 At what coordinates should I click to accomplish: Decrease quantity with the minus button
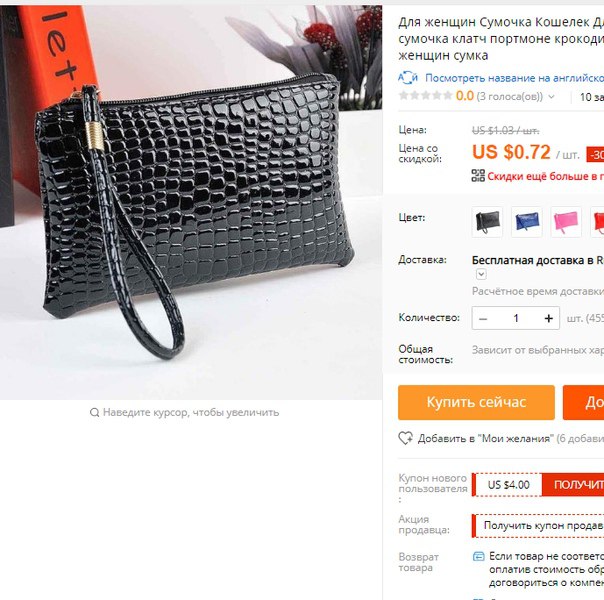(483, 318)
